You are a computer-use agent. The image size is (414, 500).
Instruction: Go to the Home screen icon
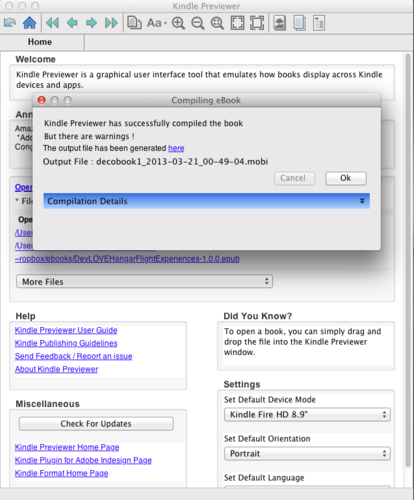point(29,23)
